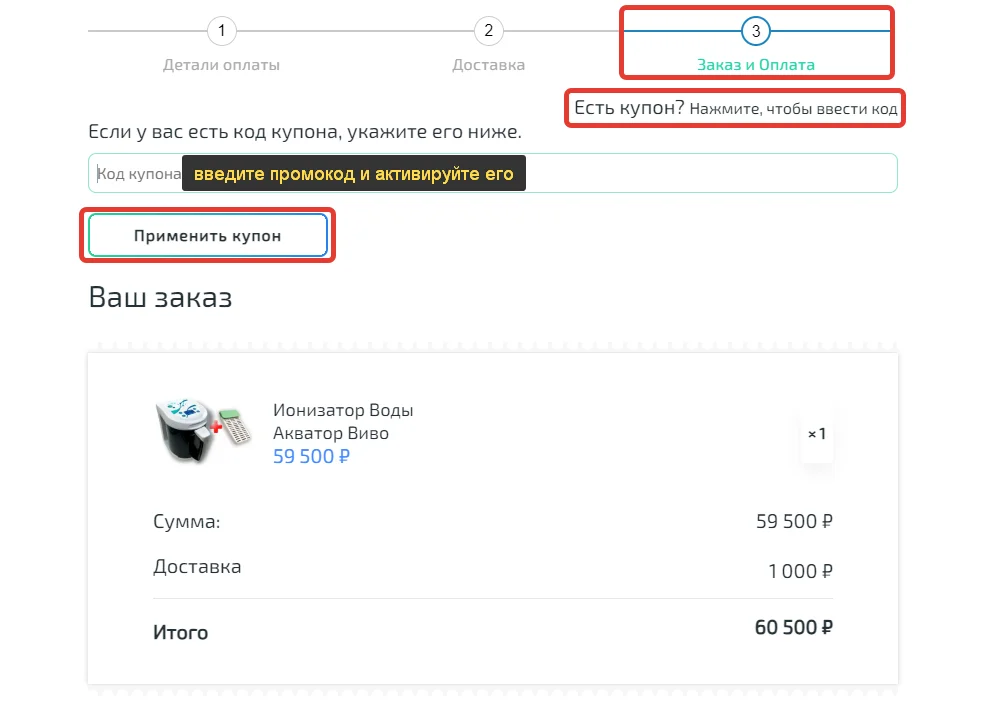Click the blue "59 500 ₽" price link

point(310,455)
